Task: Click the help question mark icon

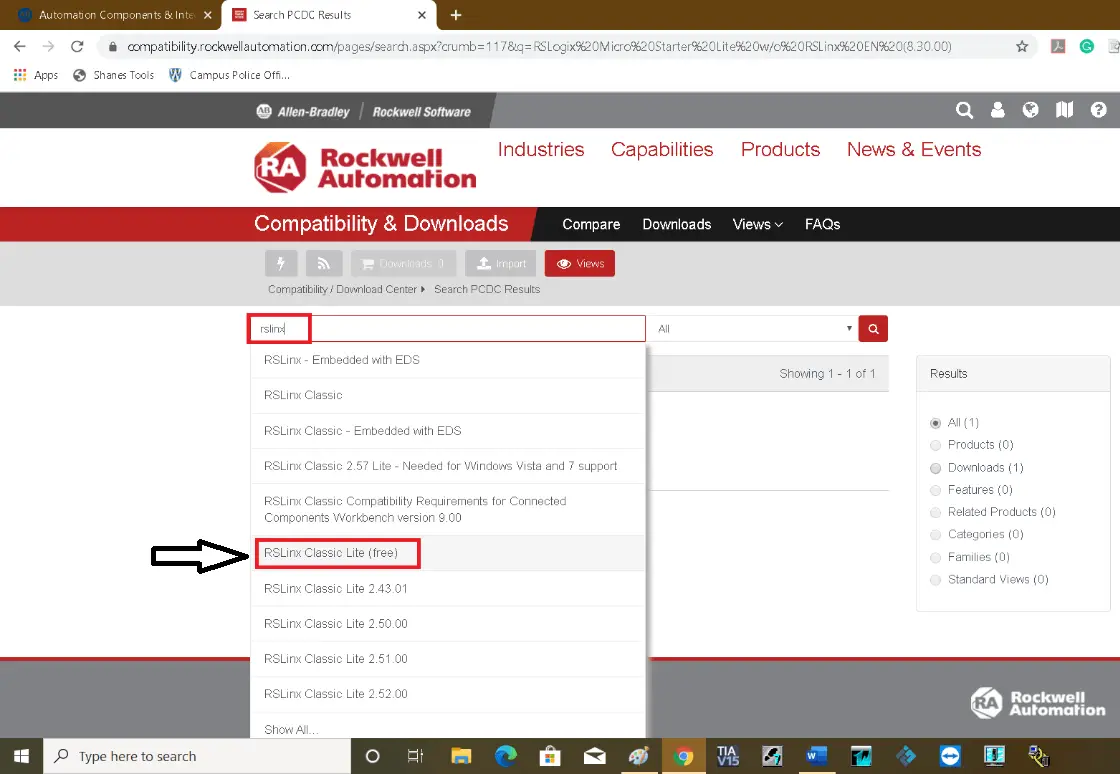Action: (1099, 110)
